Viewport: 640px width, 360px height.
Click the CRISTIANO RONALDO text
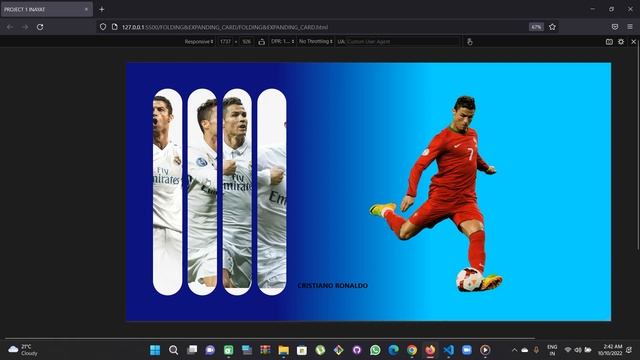coord(333,286)
